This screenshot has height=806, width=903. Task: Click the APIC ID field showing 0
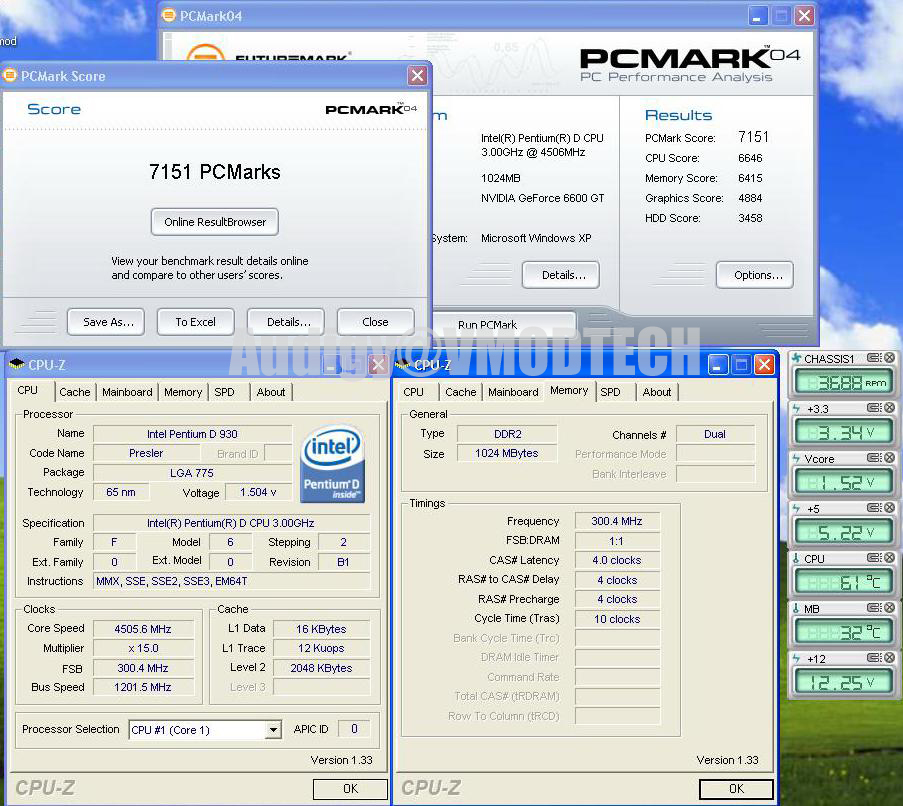click(x=354, y=729)
